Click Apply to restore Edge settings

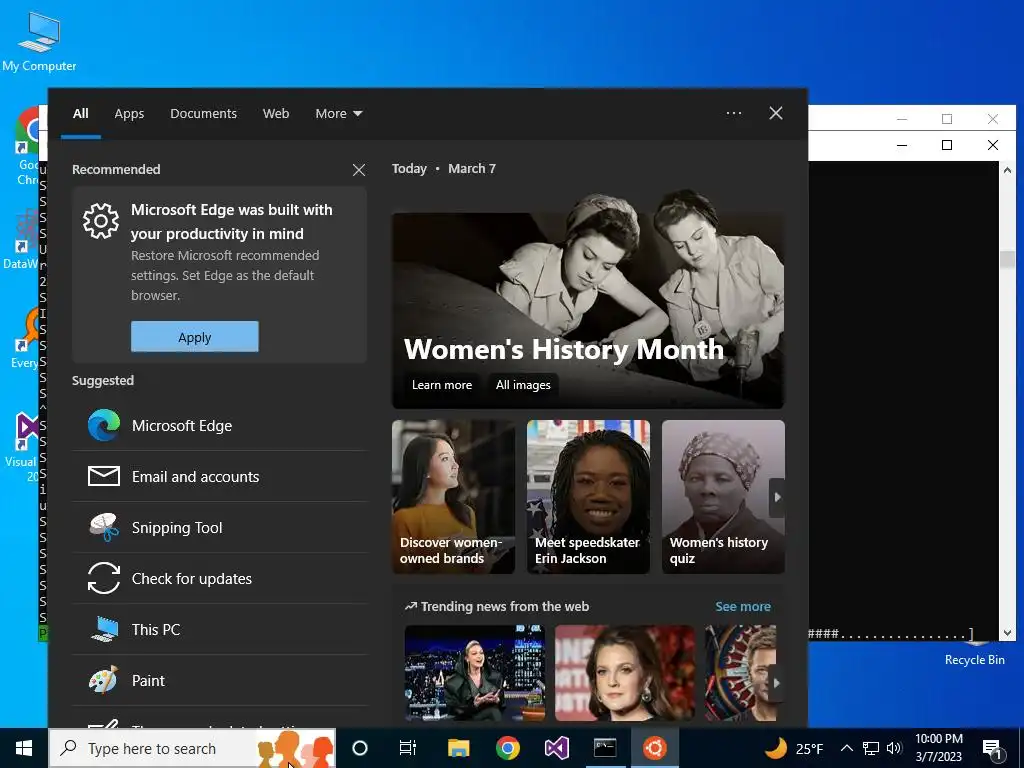(195, 337)
